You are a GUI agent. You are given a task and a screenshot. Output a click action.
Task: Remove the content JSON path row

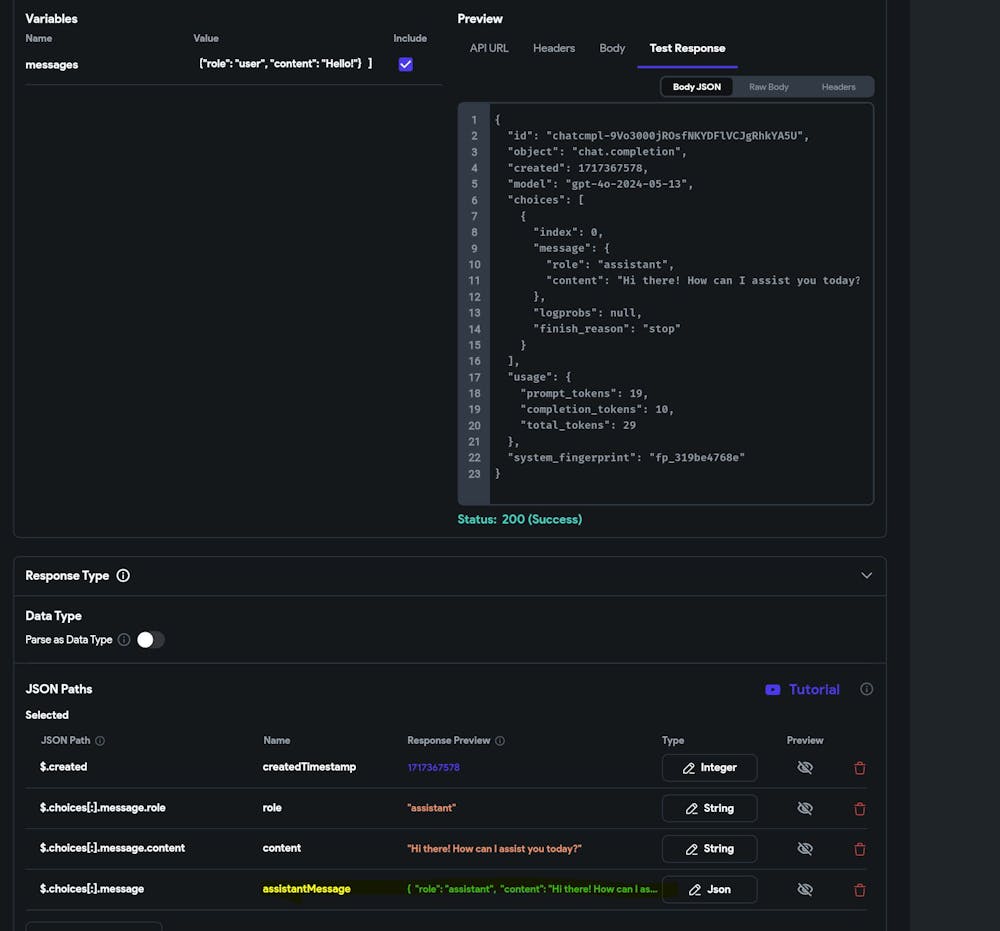click(x=860, y=849)
